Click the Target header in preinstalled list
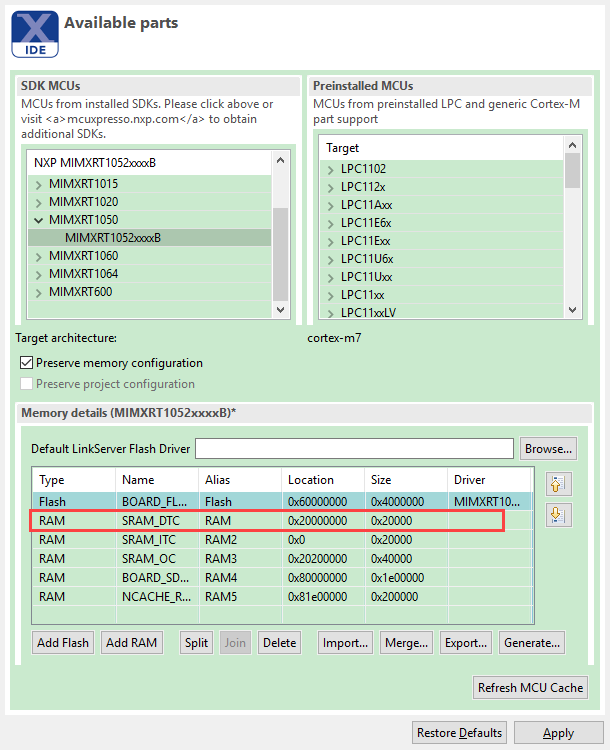This screenshot has width=610, height=750. pos(441,148)
